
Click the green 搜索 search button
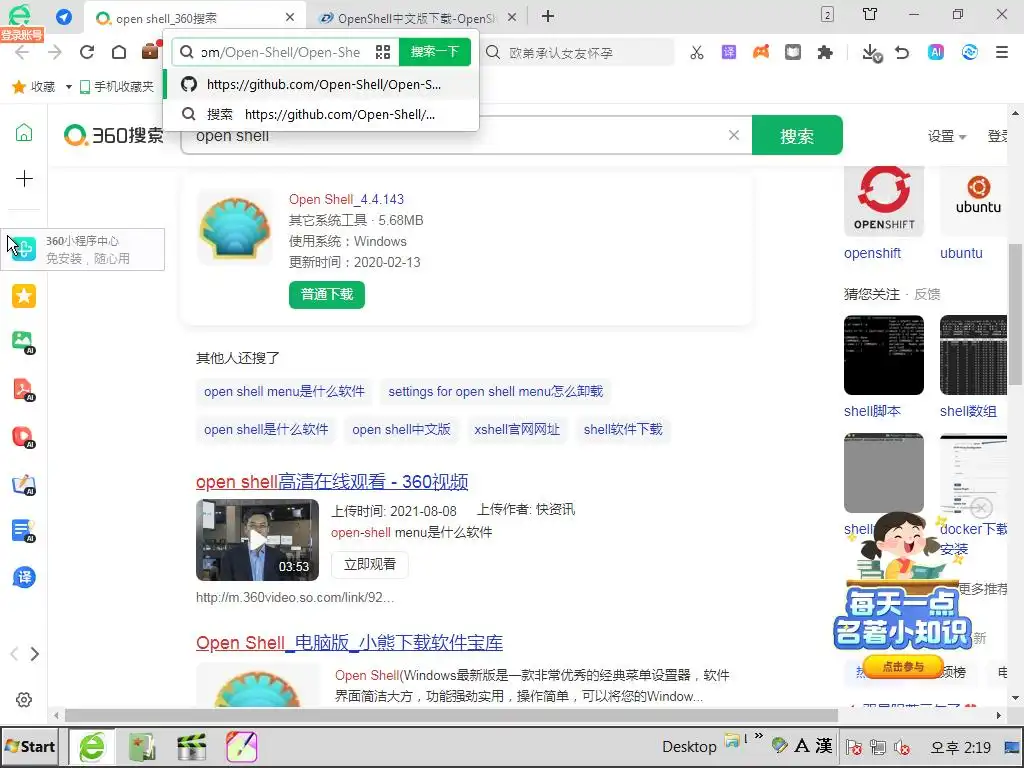coord(797,136)
